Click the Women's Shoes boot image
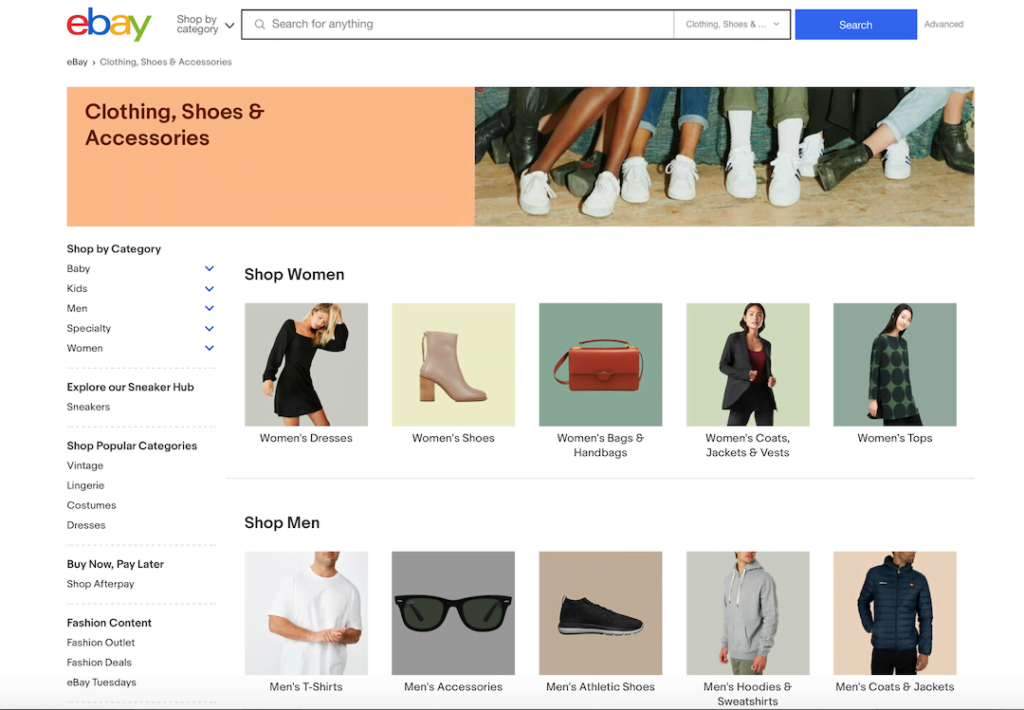Image resolution: width=1024 pixels, height=710 pixels. tap(453, 364)
